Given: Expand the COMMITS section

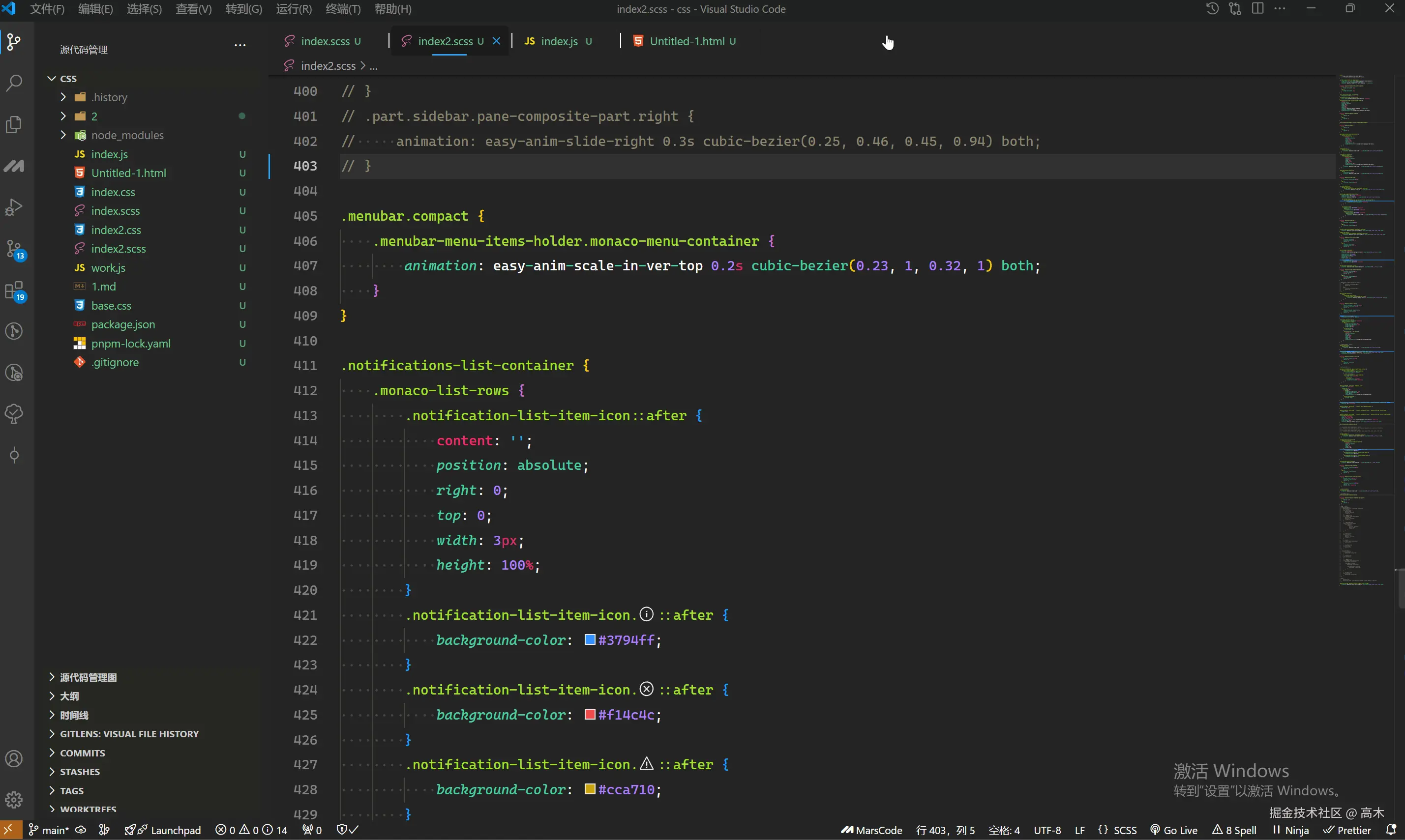Looking at the screenshot, I should pos(82,753).
